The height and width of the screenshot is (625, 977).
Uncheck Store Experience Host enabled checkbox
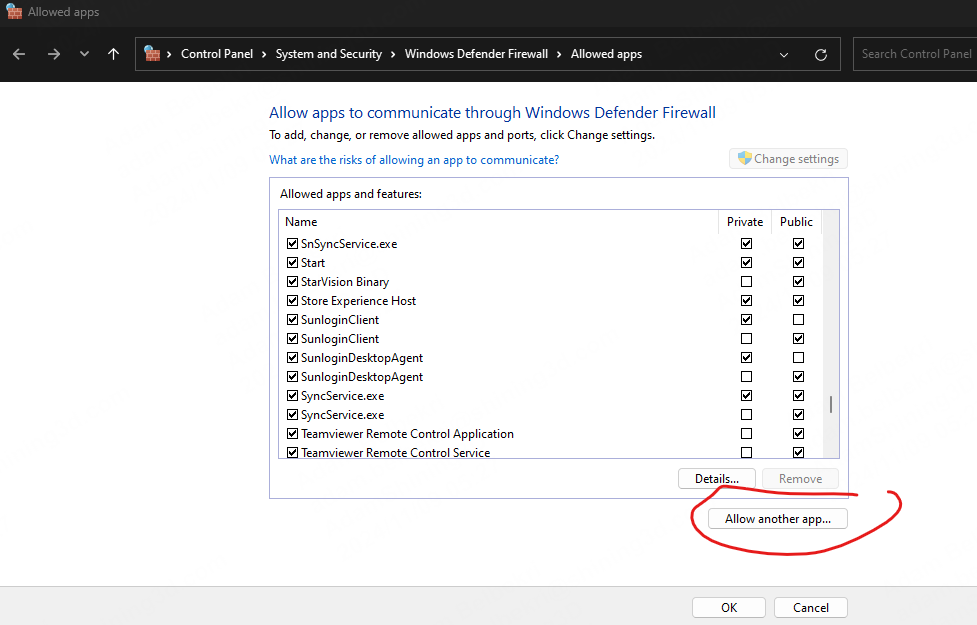[x=292, y=300]
